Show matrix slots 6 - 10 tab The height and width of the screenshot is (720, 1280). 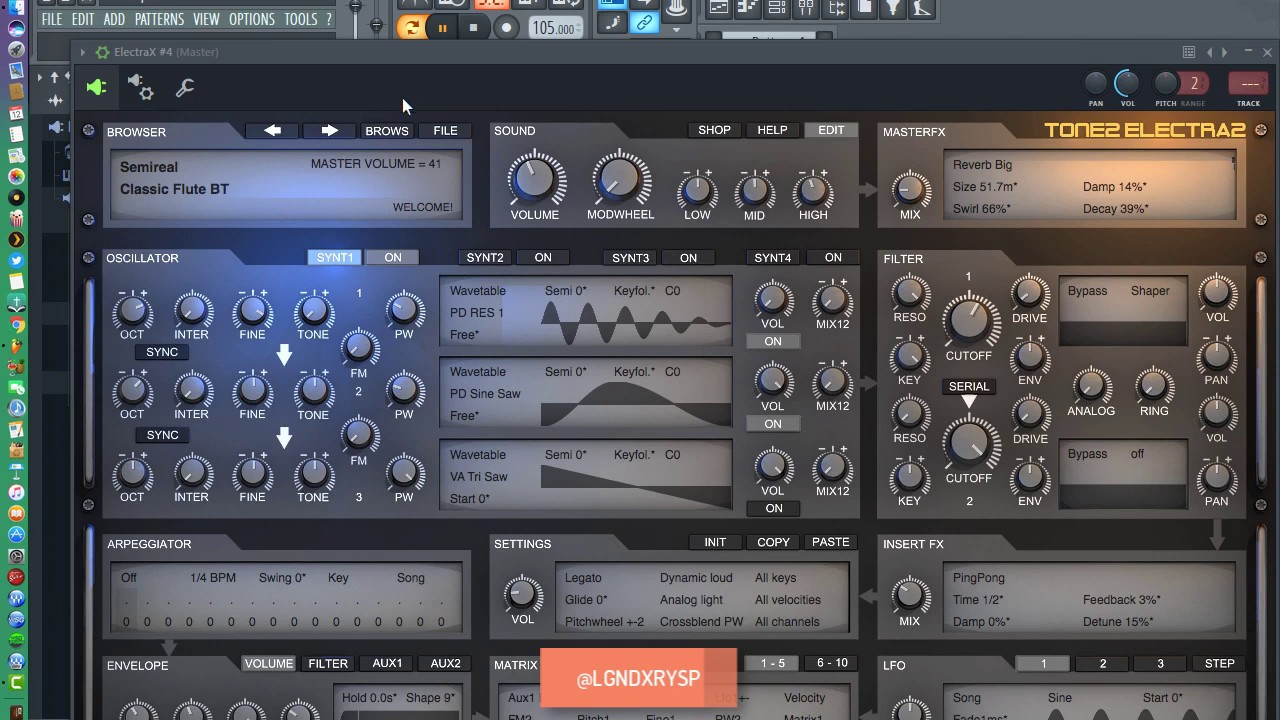tap(832, 663)
